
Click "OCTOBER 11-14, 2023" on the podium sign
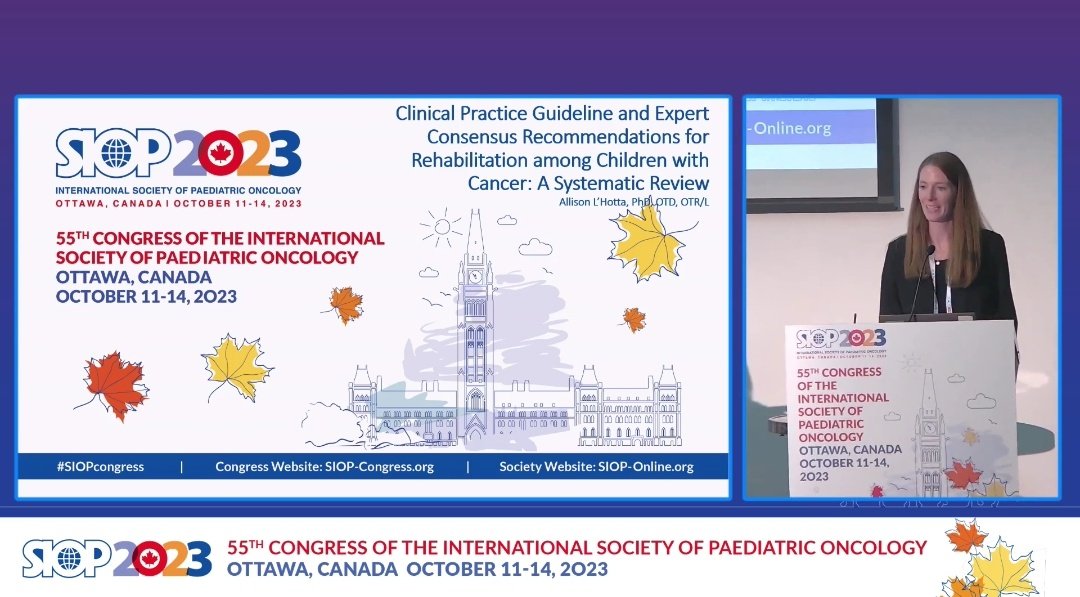(844, 469)
